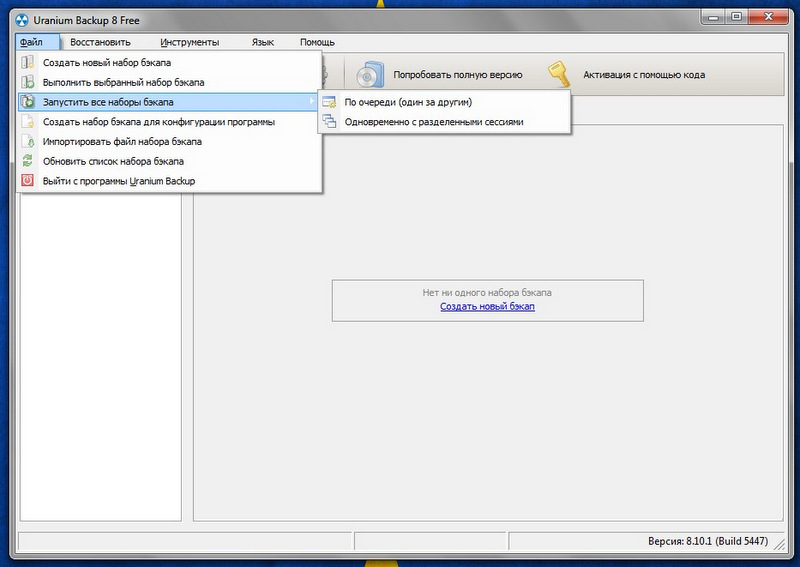This screenshot has width=800, height=567.
Task: Click the icon beside По очереди (один за другим)
Action: click(x=330, y=102)
